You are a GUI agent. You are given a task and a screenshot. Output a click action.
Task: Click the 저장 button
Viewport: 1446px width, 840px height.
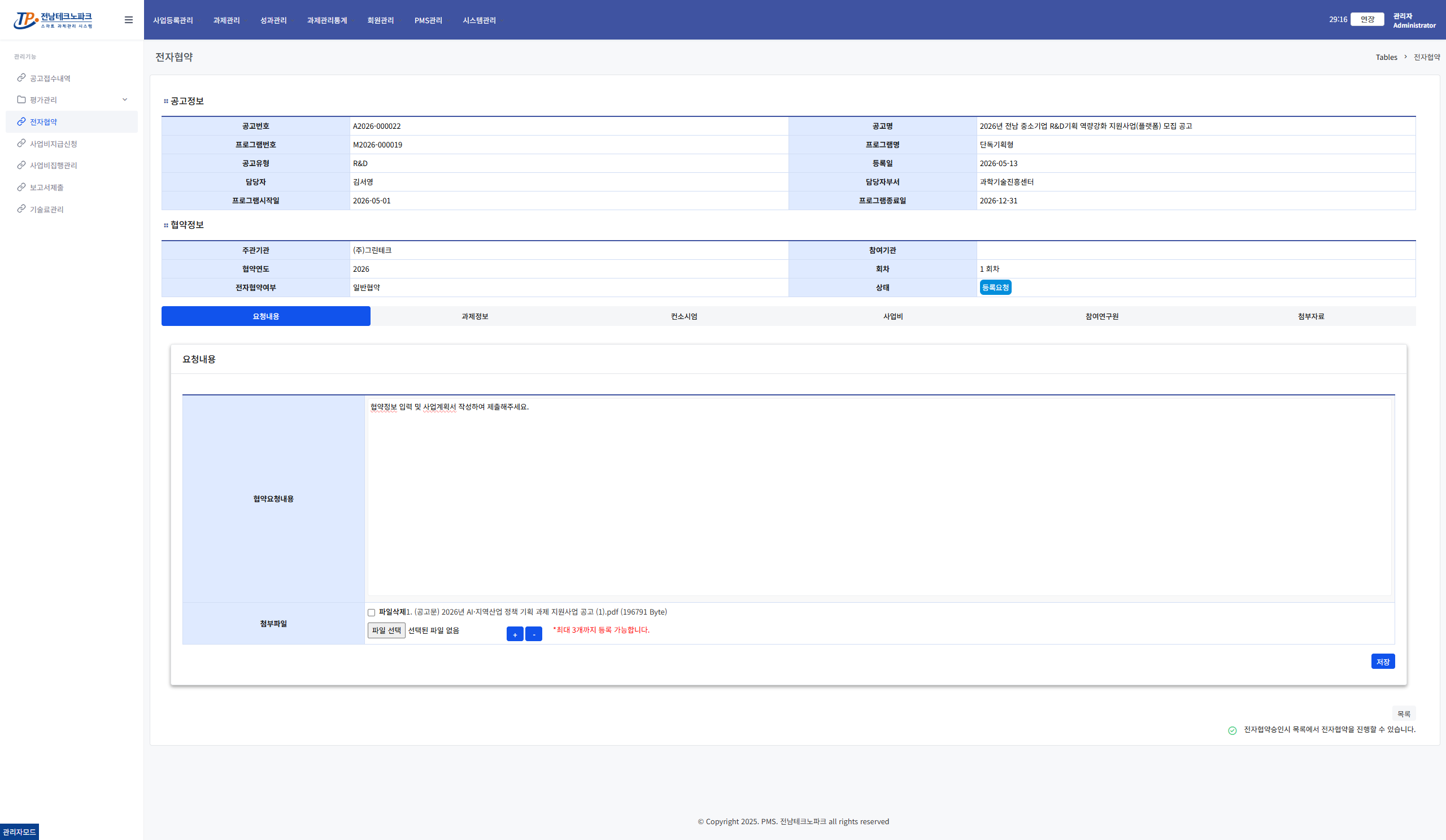[x=1383, y=661]
